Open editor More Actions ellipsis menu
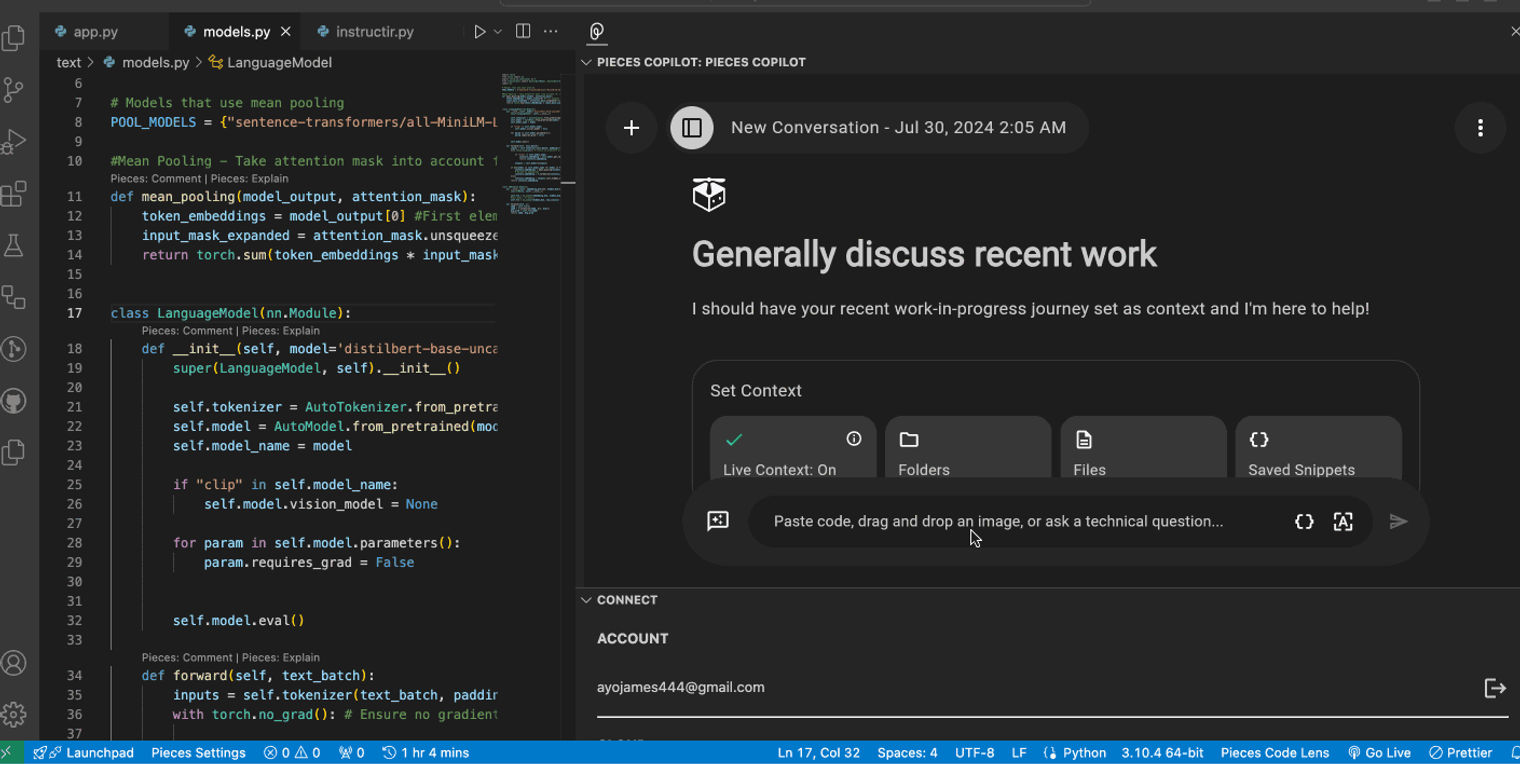Viewport: 1520px width, 764px height. coord(551,32)
